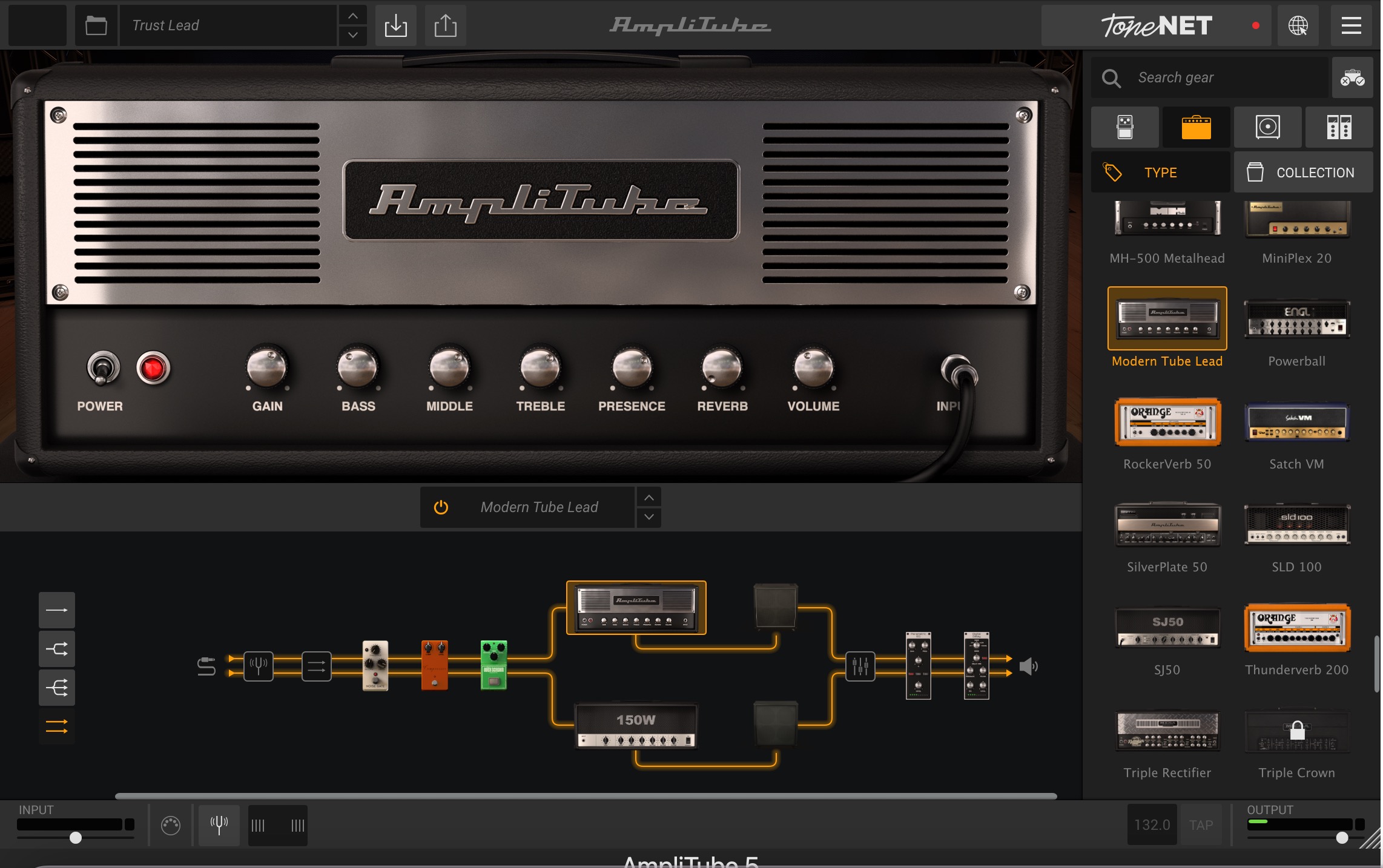Image resolution: width=1383 pixels, height=868 pixels.
Task: Select the Powerball amp thumbnail
Action: click(x=1296, y=319)
